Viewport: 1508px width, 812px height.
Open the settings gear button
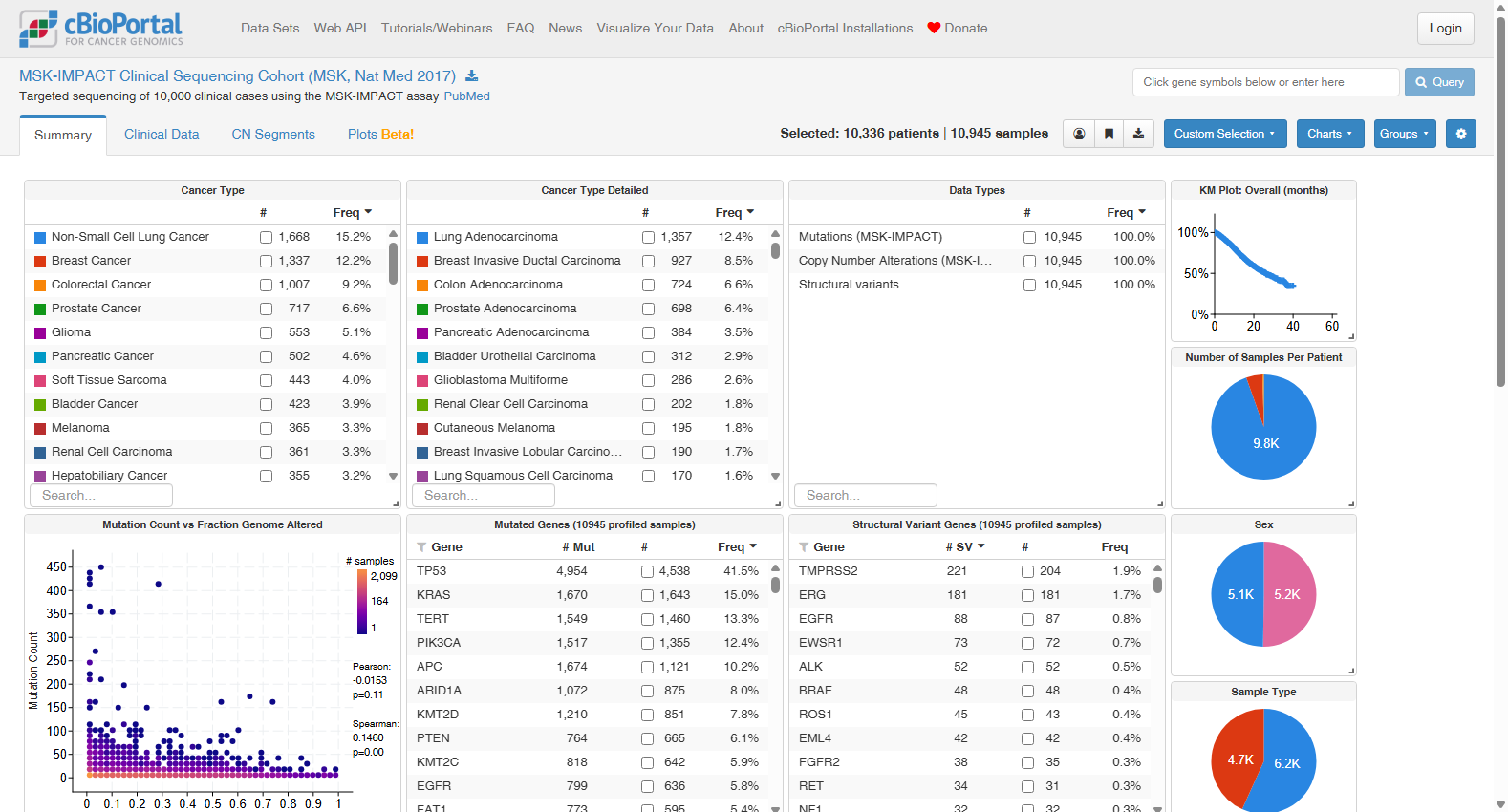[1461, 134]
